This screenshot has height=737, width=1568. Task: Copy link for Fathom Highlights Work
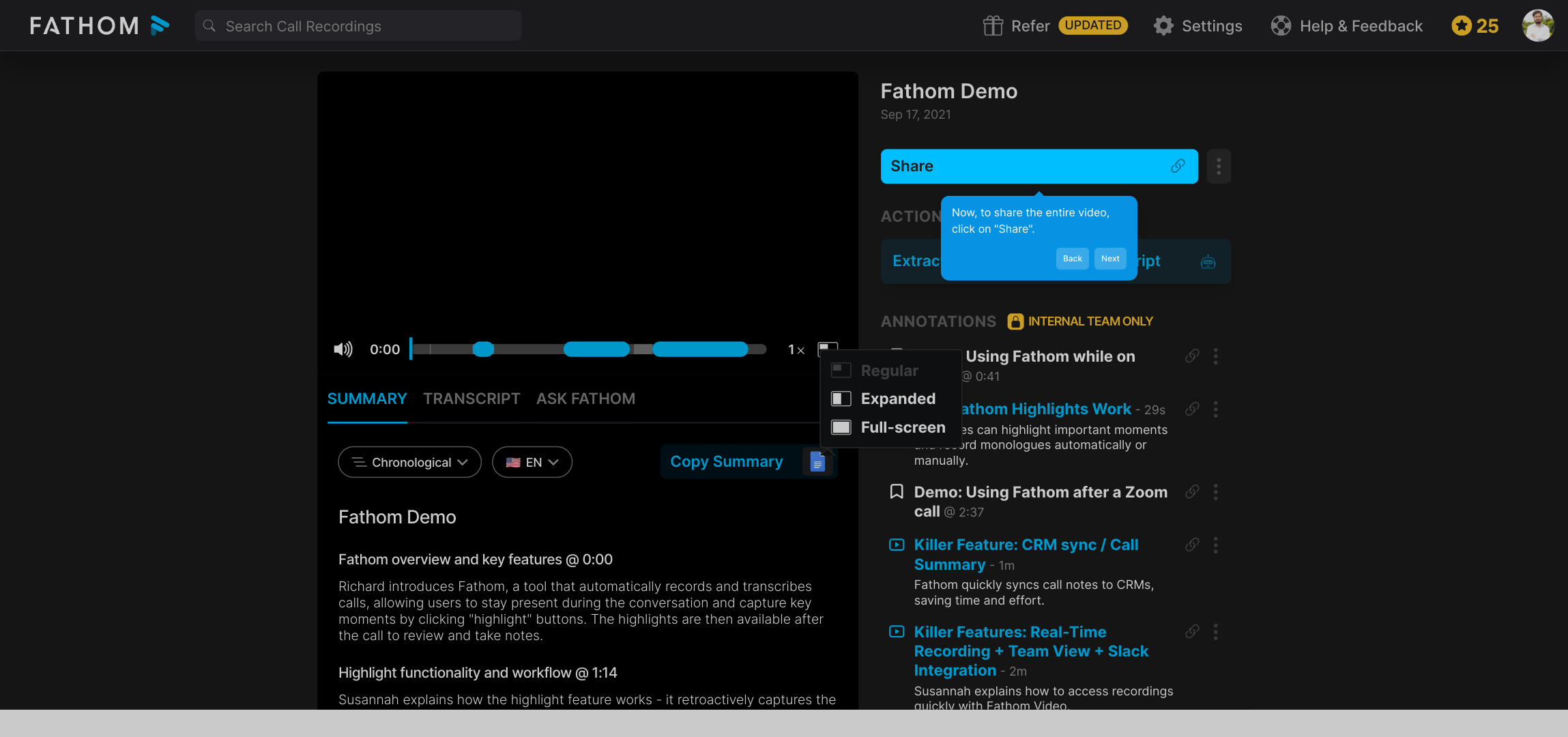click(x=1192, y=409)
